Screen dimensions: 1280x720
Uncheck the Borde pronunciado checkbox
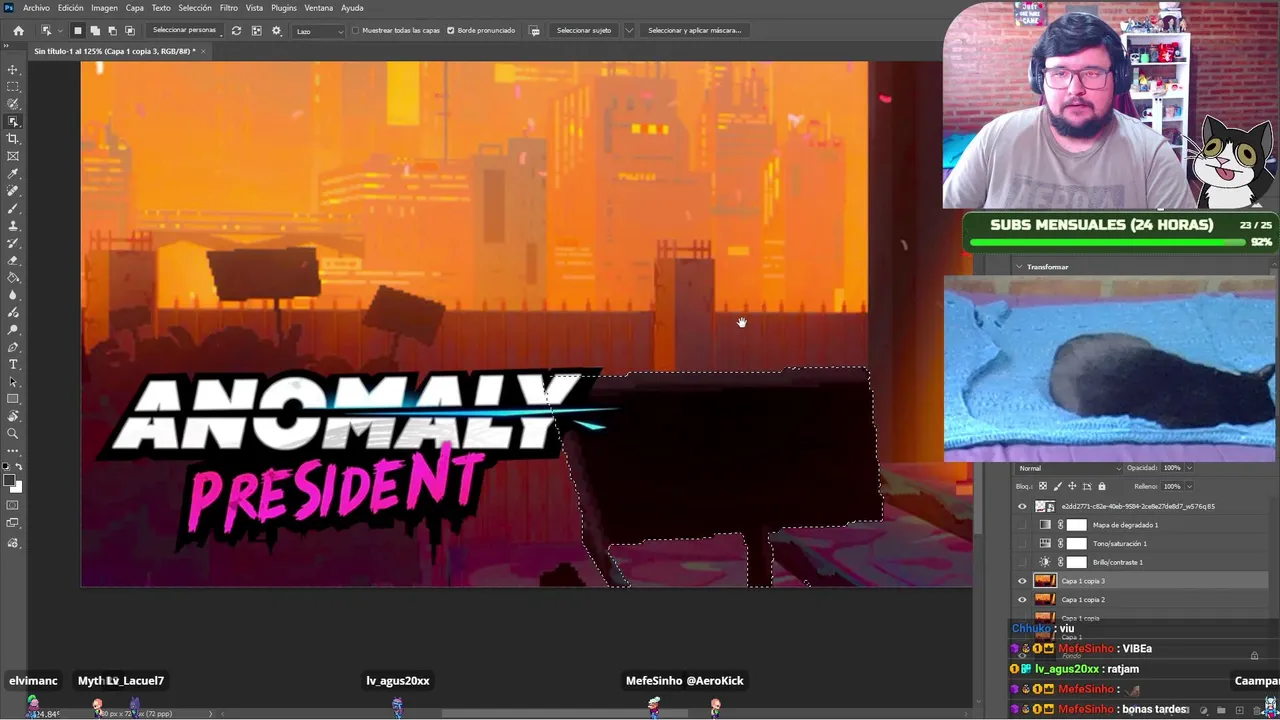tap(451, 31)
